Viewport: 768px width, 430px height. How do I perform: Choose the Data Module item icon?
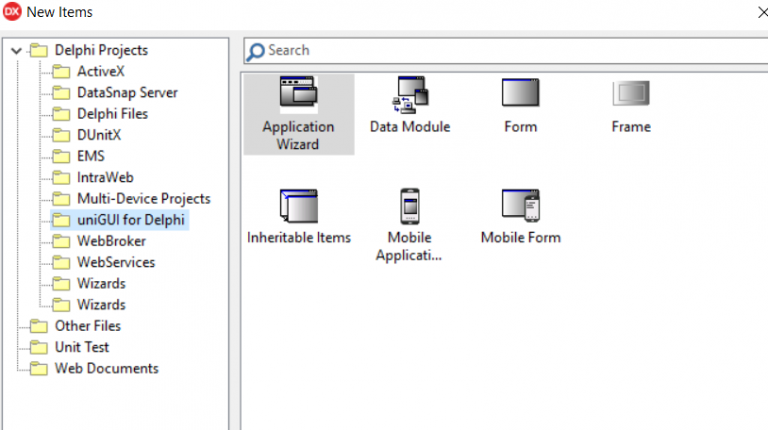point(410,94)
